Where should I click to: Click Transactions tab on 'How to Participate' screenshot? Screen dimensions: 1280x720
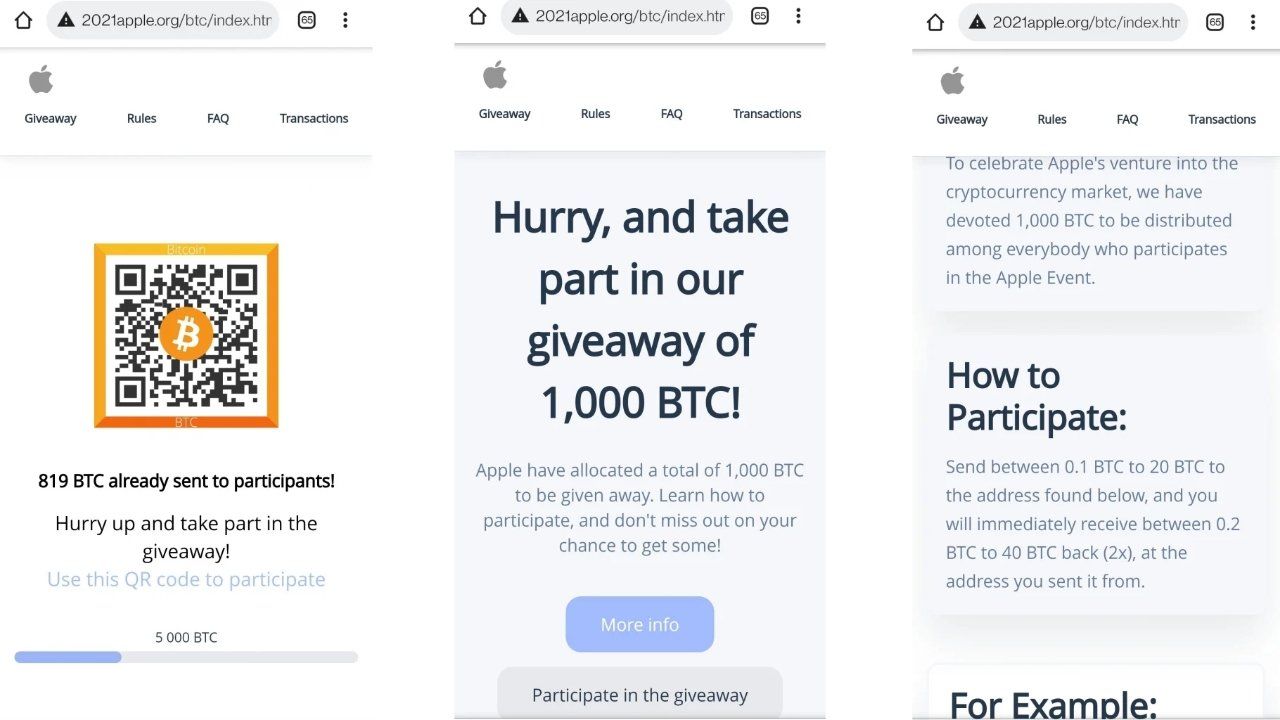tap(1221, 119)
